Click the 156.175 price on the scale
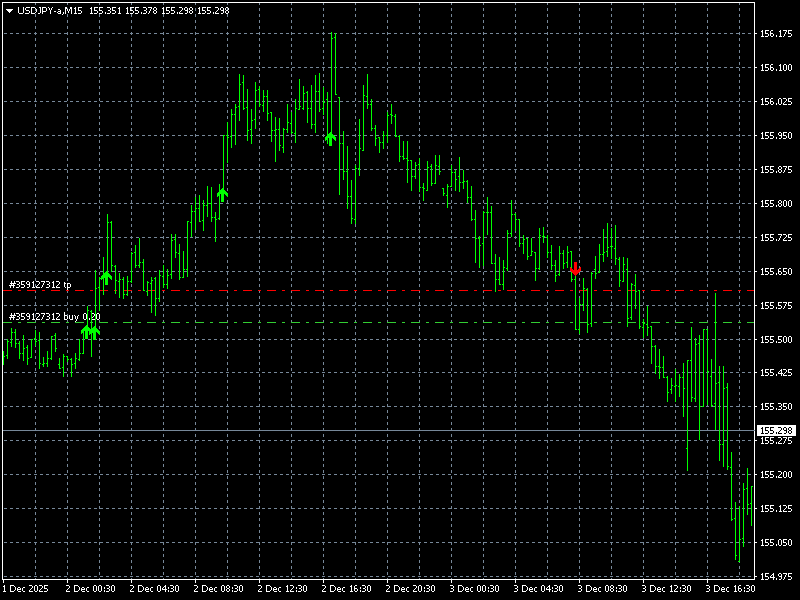 770,34
